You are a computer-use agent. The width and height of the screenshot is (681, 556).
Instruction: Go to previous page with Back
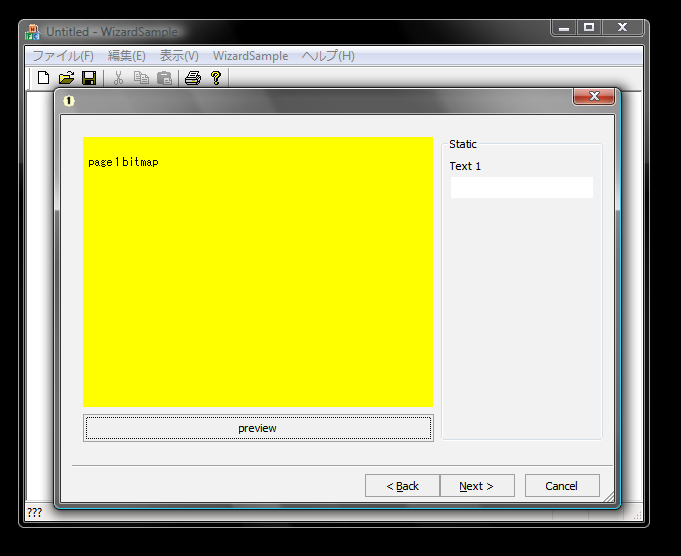(402, 486)
